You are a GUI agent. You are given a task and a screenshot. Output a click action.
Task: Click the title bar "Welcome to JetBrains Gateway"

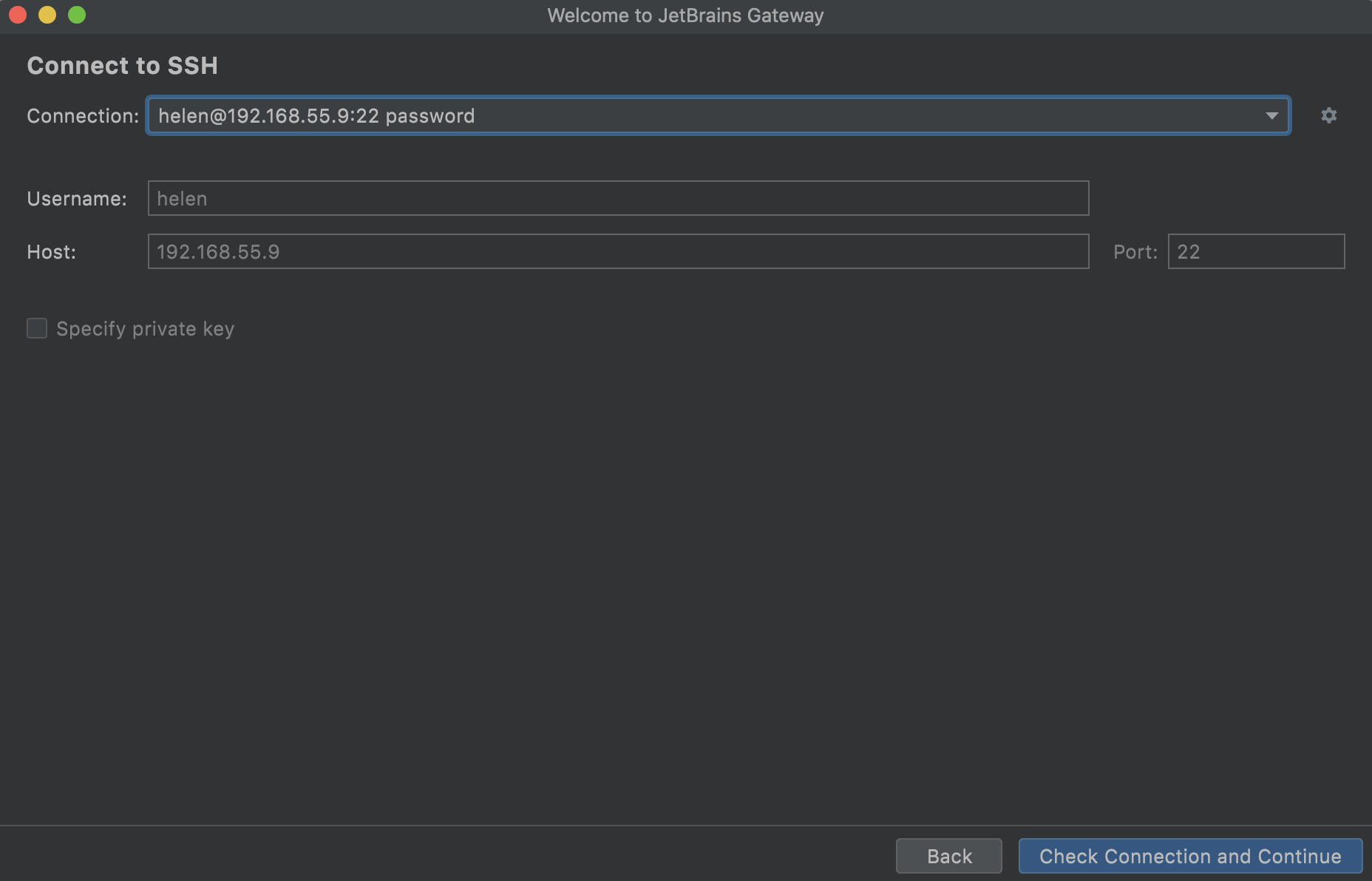coord(686,15)
